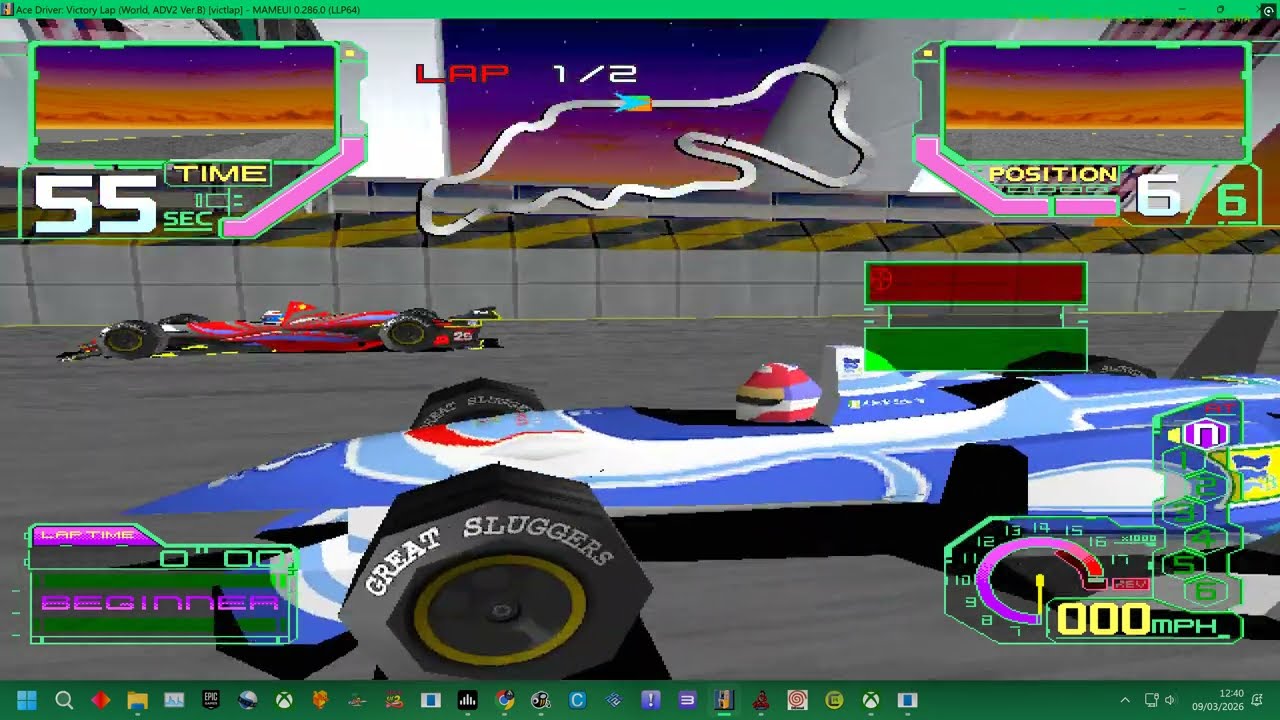The width and height of the screenshot is (1280, 720).
Task: Launch the airplane game taskbar icon
Action: pyautogui.click(x=357, y=700)
